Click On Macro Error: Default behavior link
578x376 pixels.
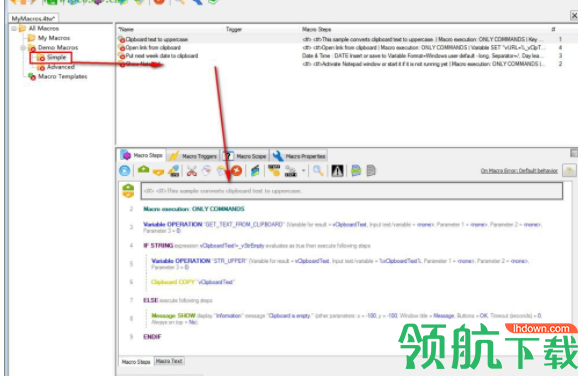pyautogui.click(x=519, y=171)
